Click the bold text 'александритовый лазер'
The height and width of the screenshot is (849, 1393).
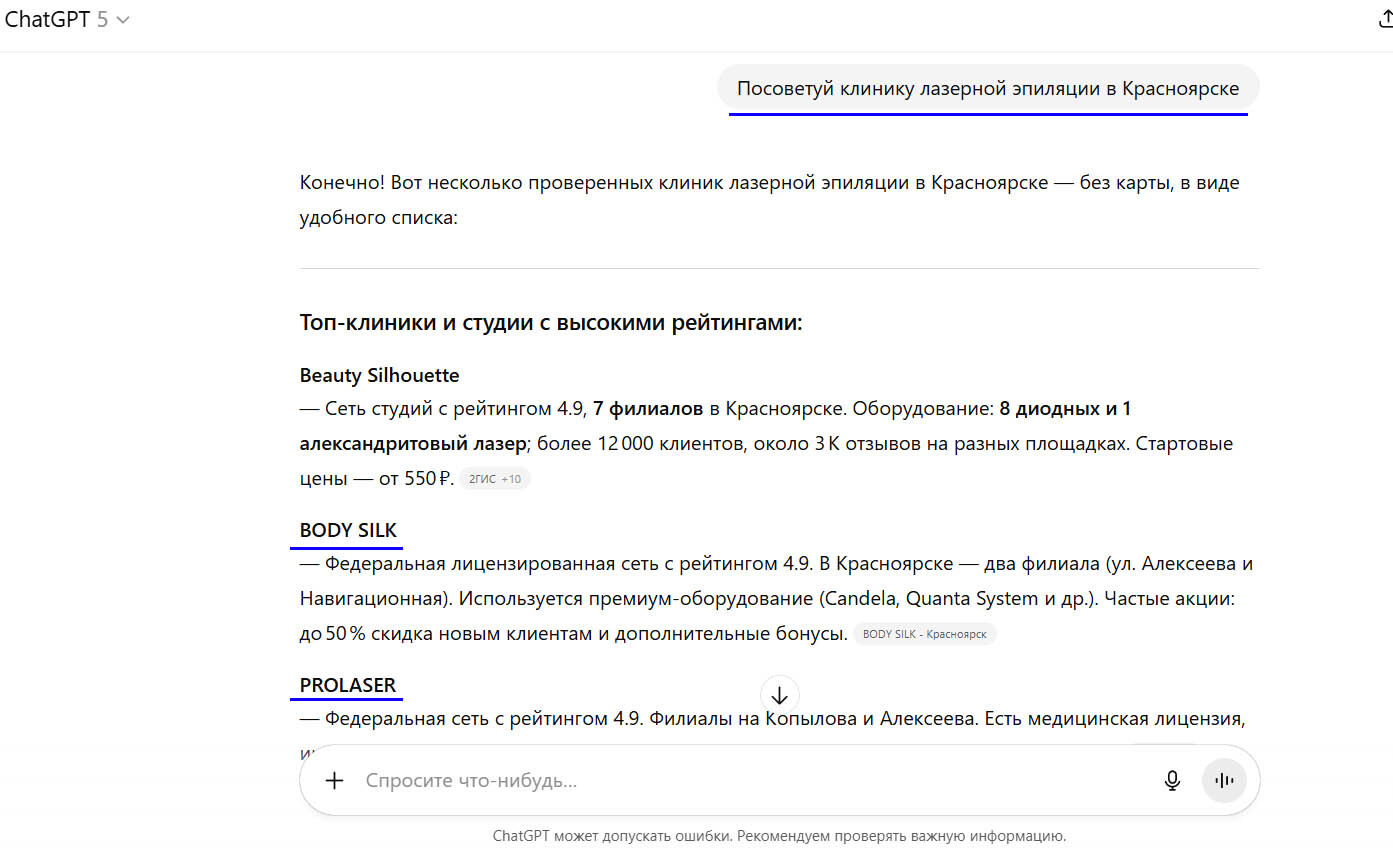[x=413, y=444]
